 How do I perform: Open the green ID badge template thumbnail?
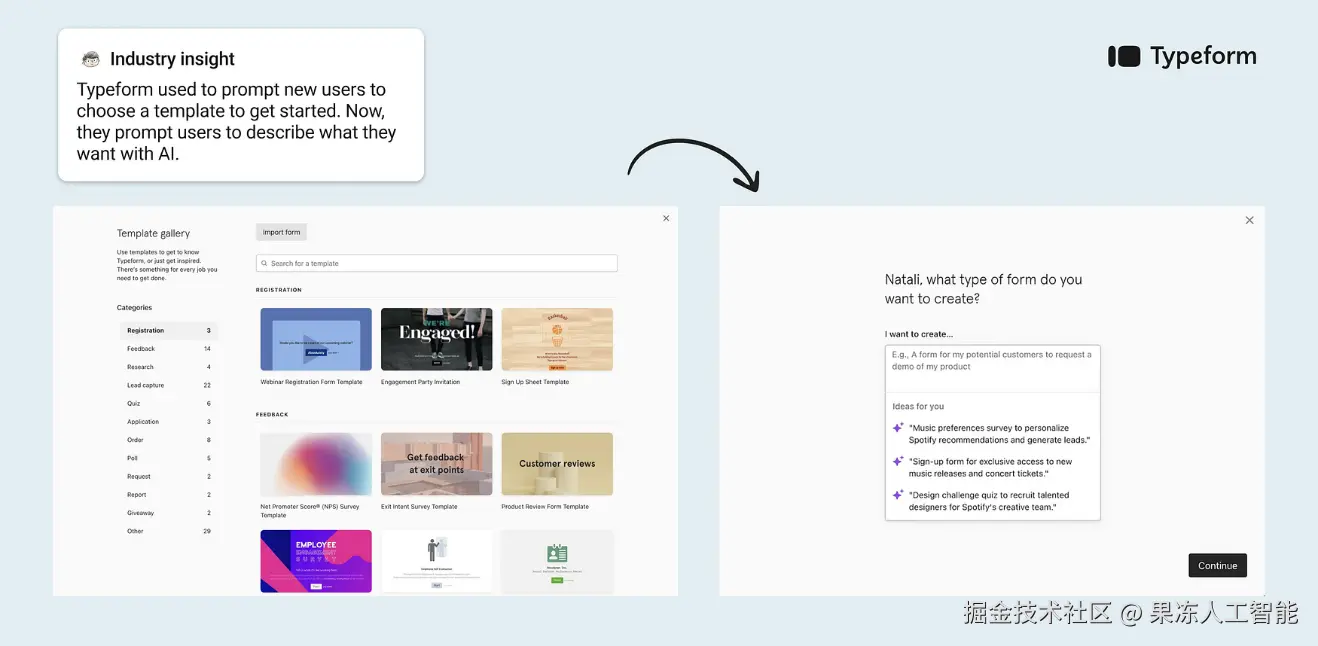click(557, 561)
